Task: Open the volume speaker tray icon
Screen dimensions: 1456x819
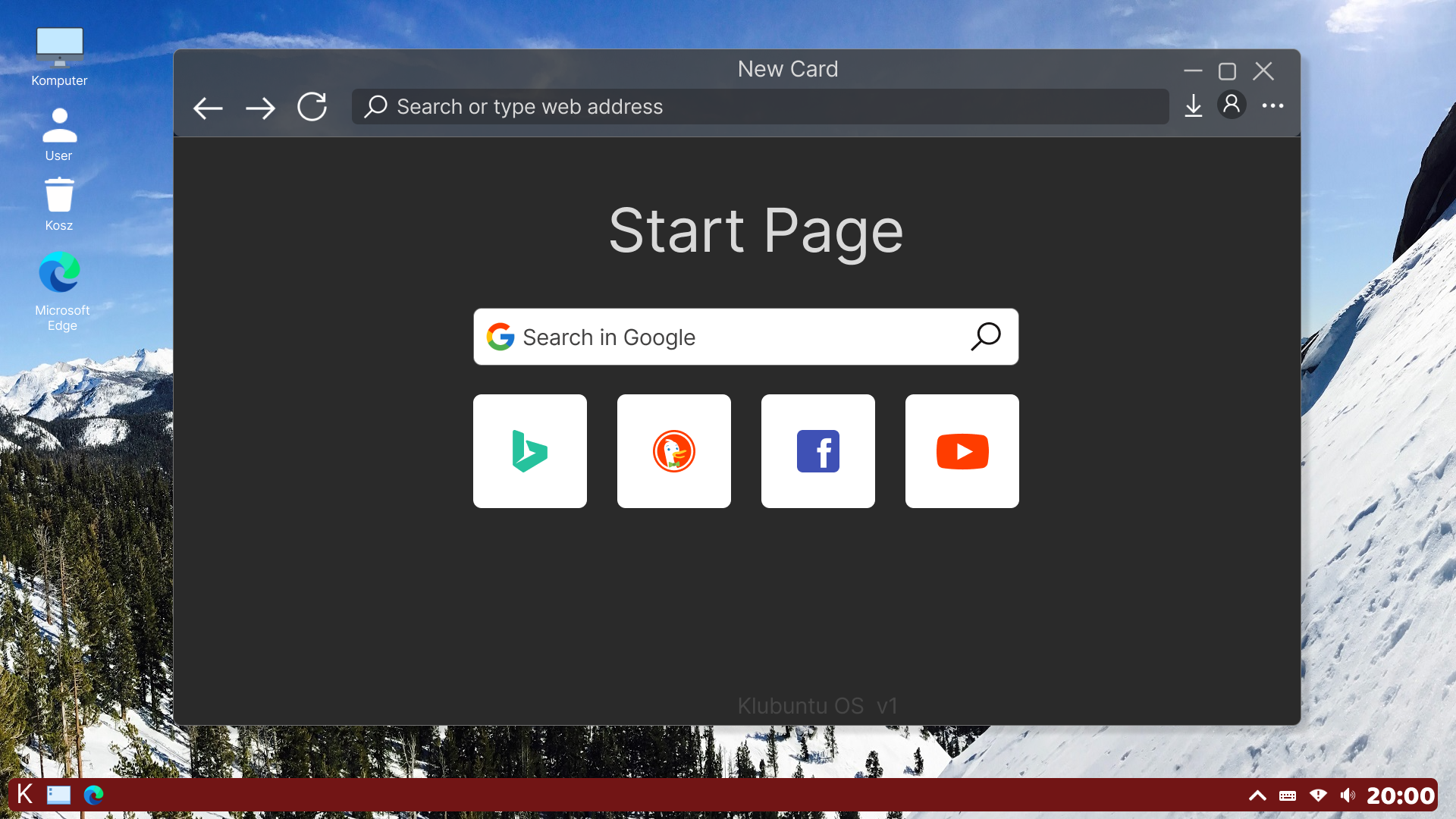Action: (1348, 795)
